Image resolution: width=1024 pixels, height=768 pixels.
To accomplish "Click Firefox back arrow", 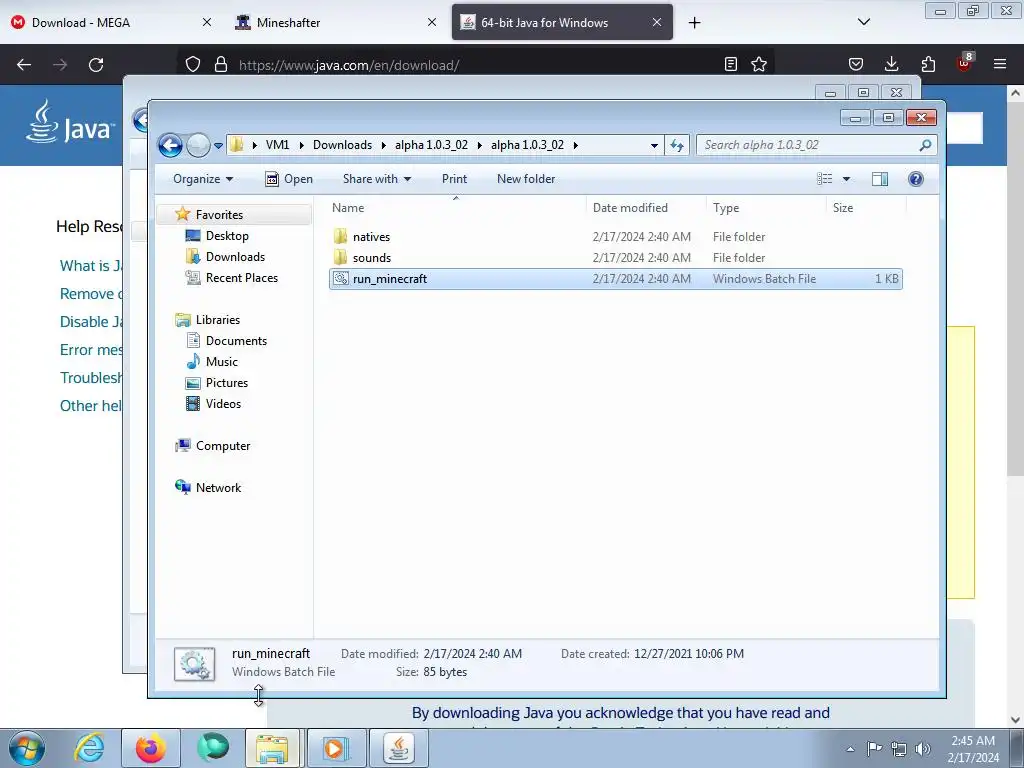I will pyautogui.click(x=24, y=65).
